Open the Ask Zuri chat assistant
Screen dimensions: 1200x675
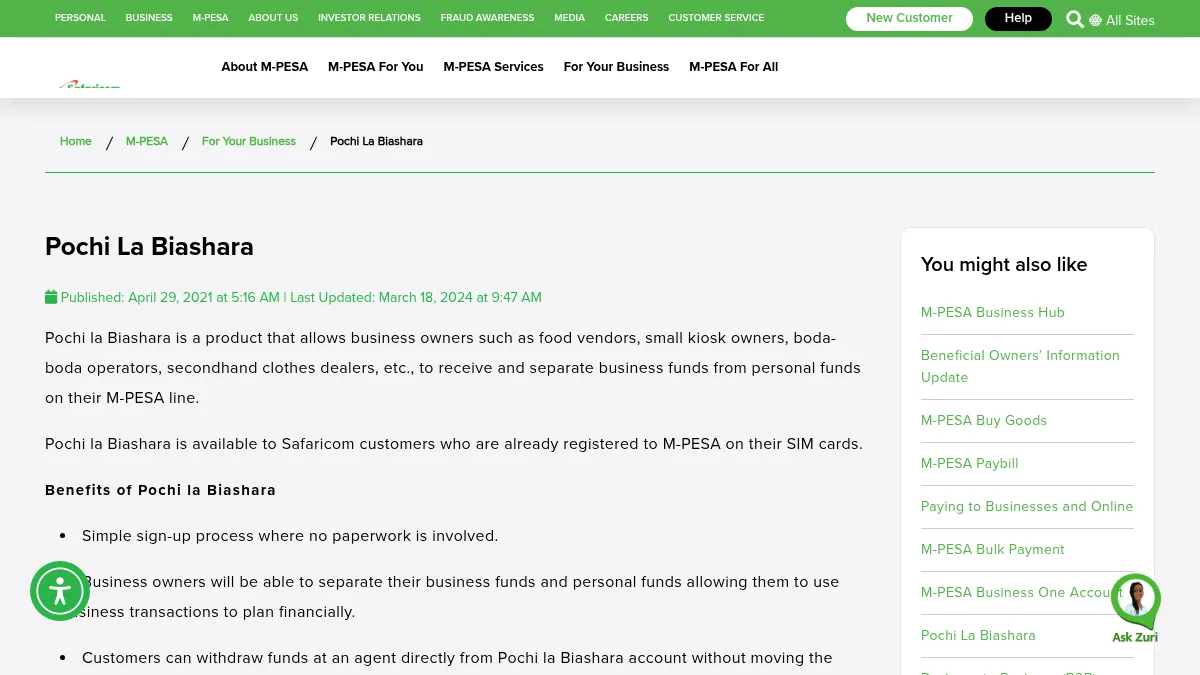[x=1135, y=608]
